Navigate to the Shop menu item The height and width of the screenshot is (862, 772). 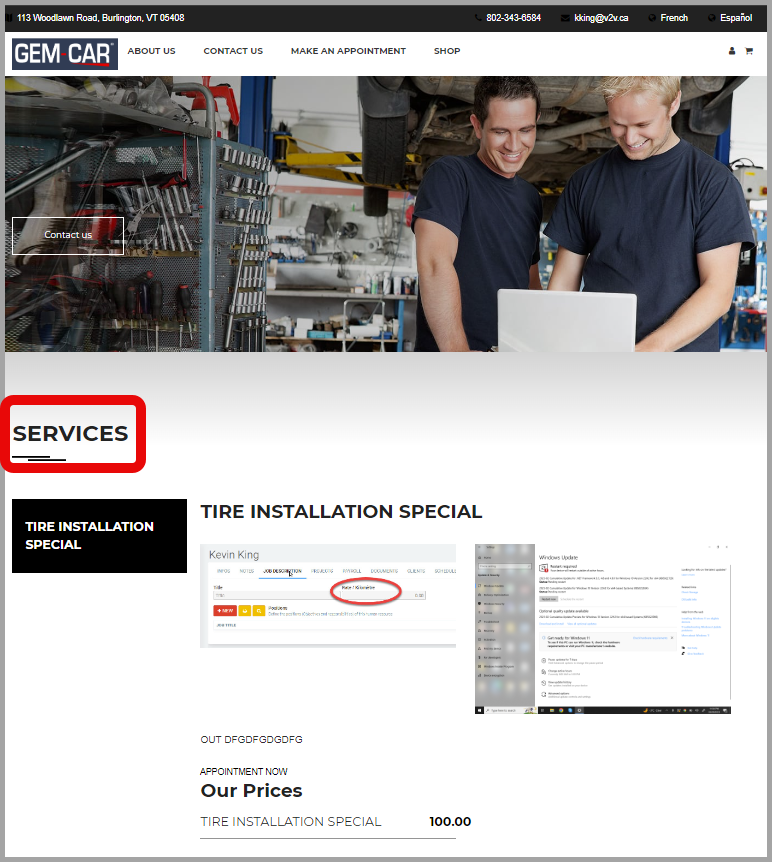click(x=447, y=51)
